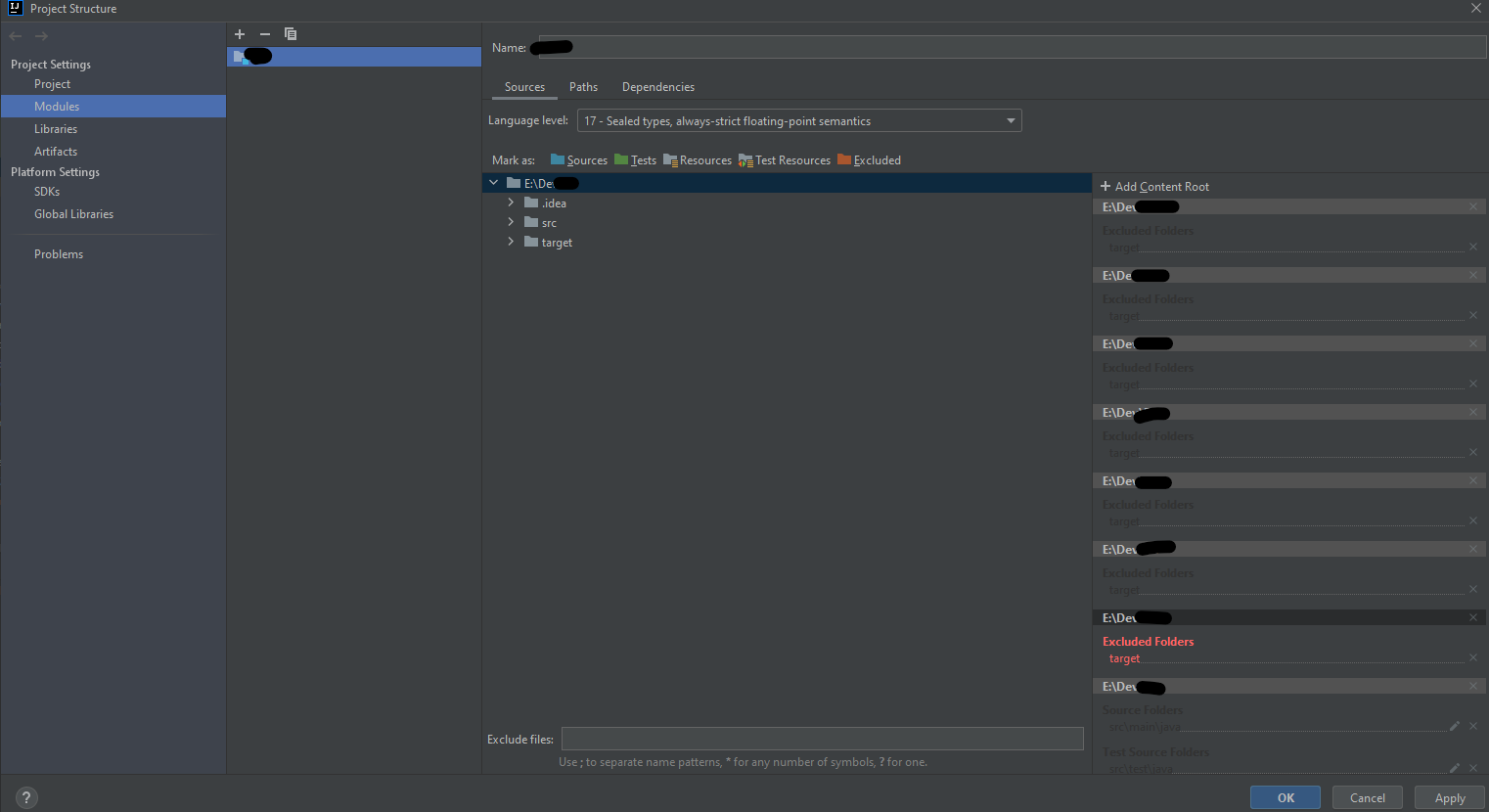Click the Apply button
Viewport: 1489px width, 812px height.
pyautogui.click(x=1450, y=797)
